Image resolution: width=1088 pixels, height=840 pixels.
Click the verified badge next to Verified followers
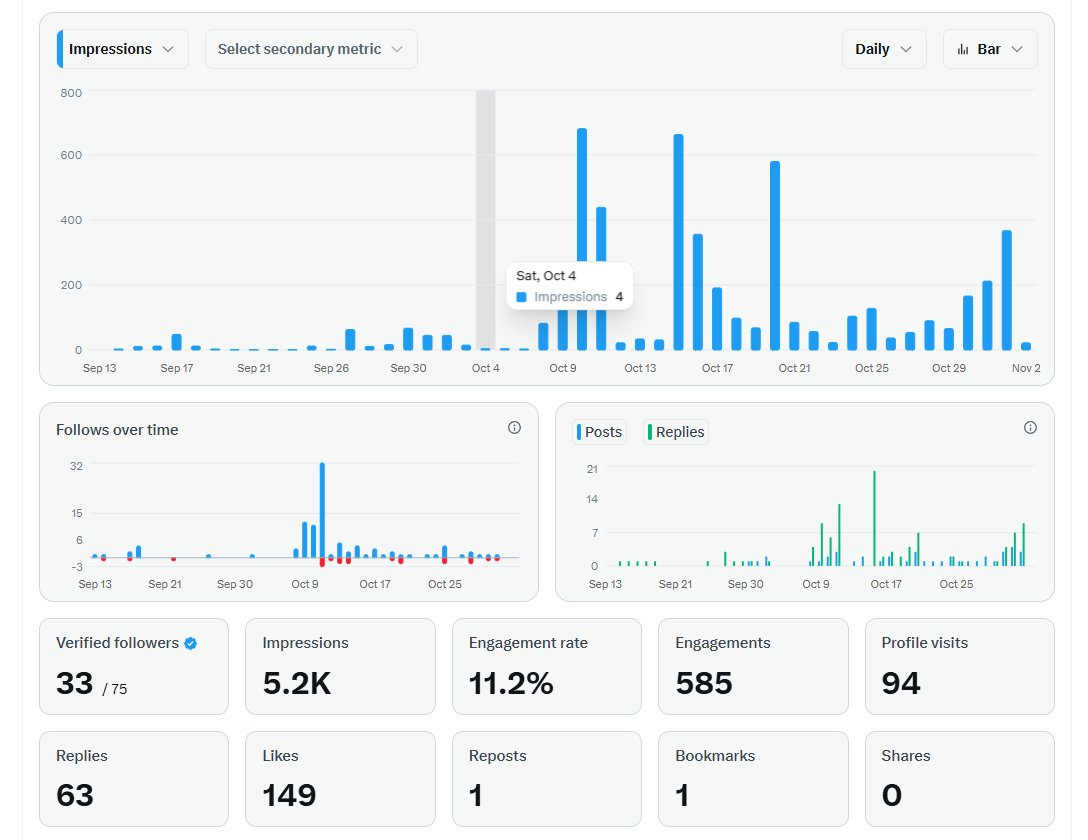pos(190,643)
